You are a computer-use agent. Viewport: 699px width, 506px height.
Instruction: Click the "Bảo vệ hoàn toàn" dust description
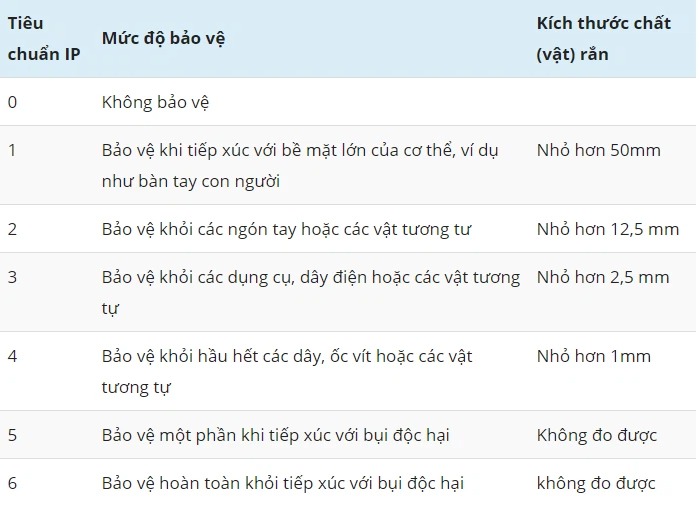pyautogui.click(x=282, y=483)
